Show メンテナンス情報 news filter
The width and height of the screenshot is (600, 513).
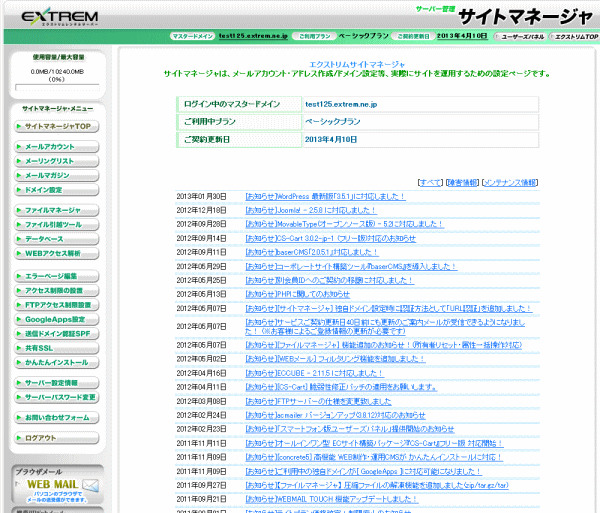coord(509,183)
